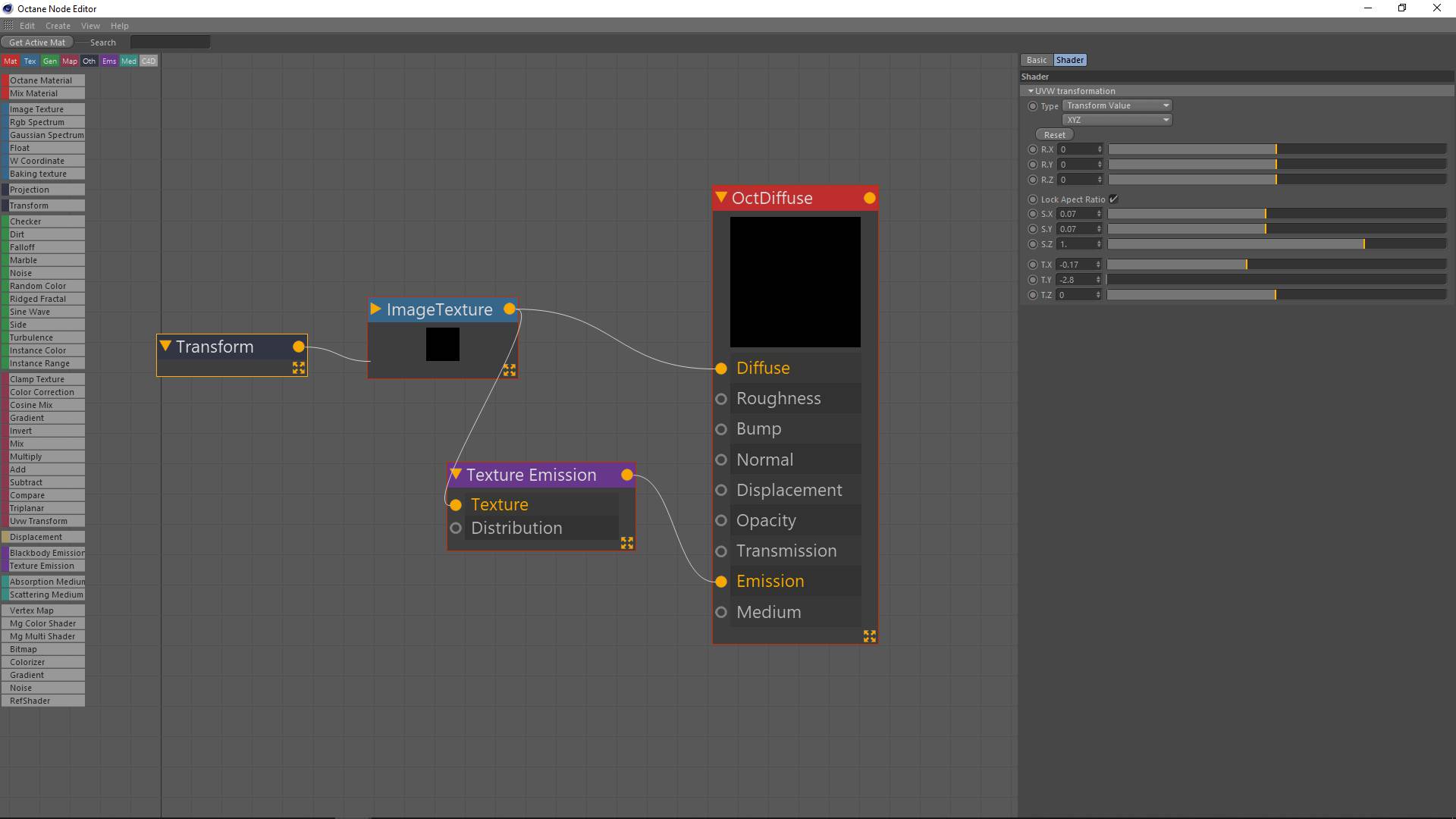Viewport: 1456px width, 819px height.
Task: Collapse the OctDiffuse node triangle
Action: tap(721, 197)
